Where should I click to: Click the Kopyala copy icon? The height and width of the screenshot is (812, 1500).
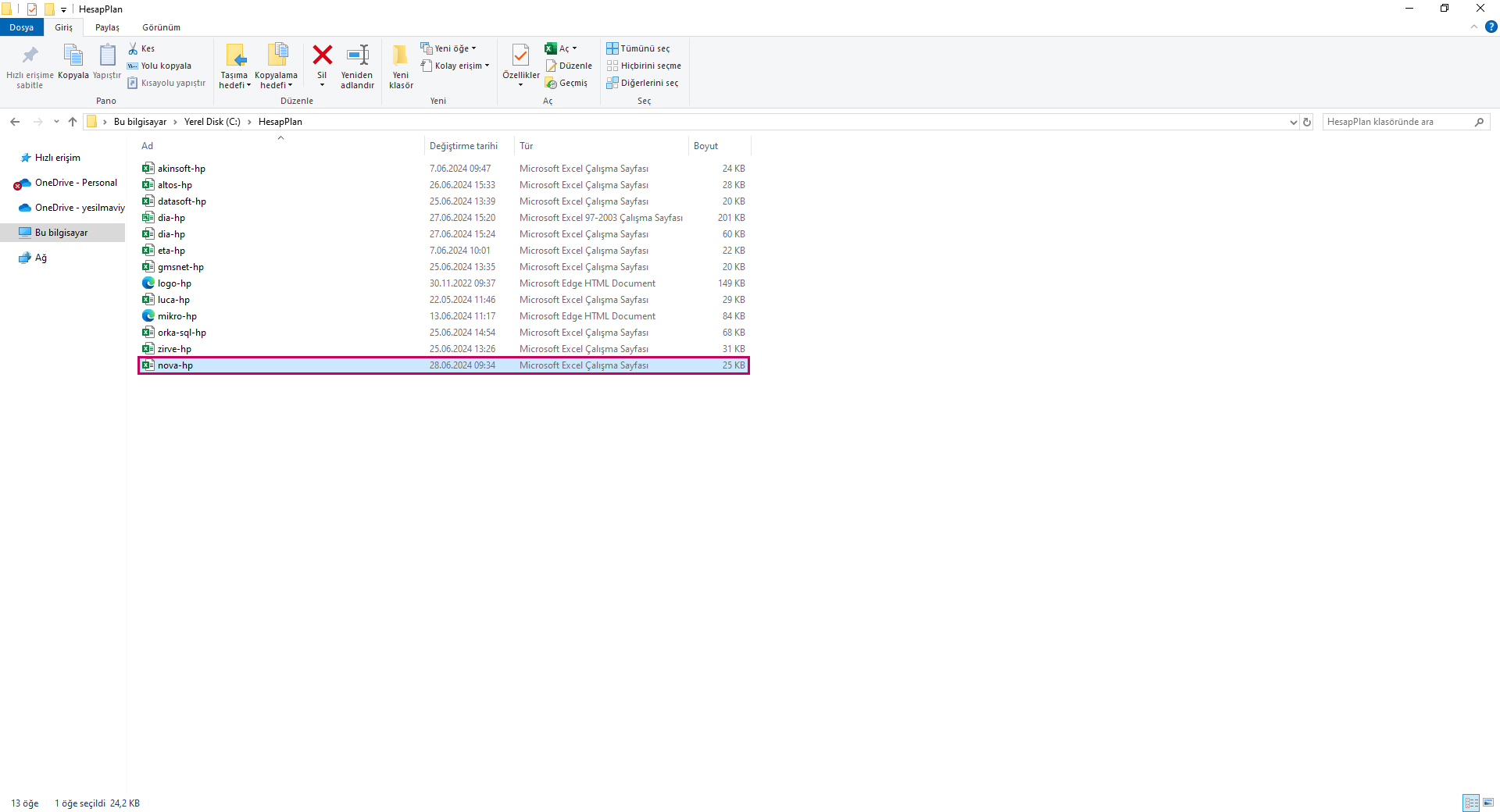coord(73,56)
